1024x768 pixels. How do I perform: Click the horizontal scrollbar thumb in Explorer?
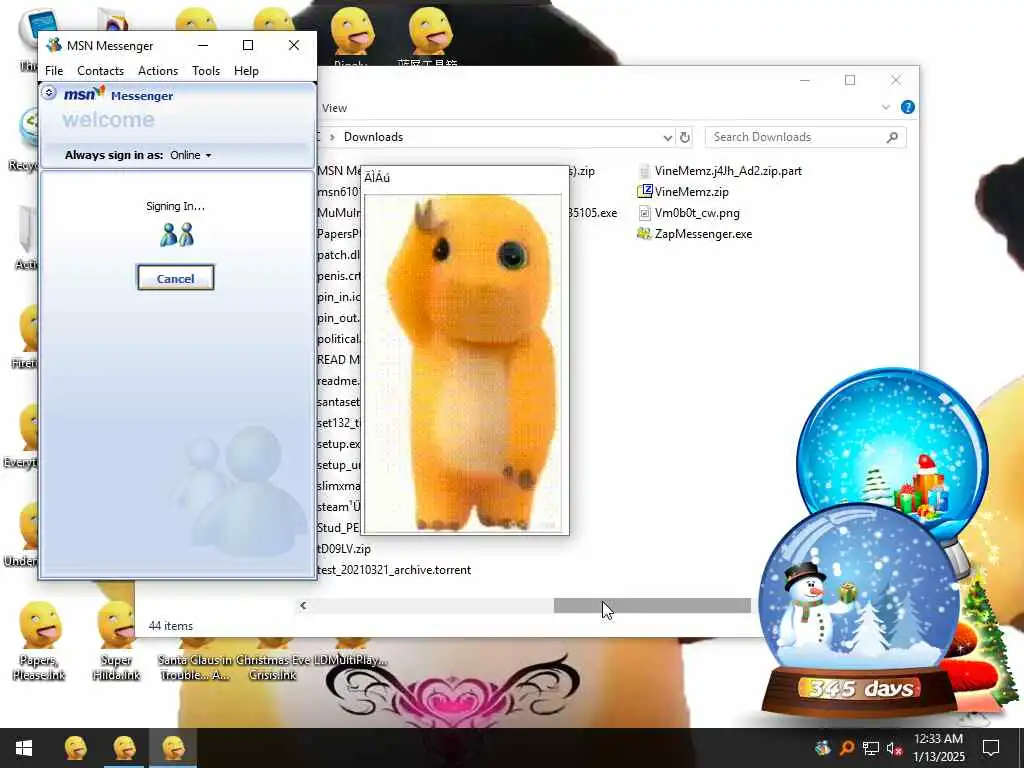652,605
